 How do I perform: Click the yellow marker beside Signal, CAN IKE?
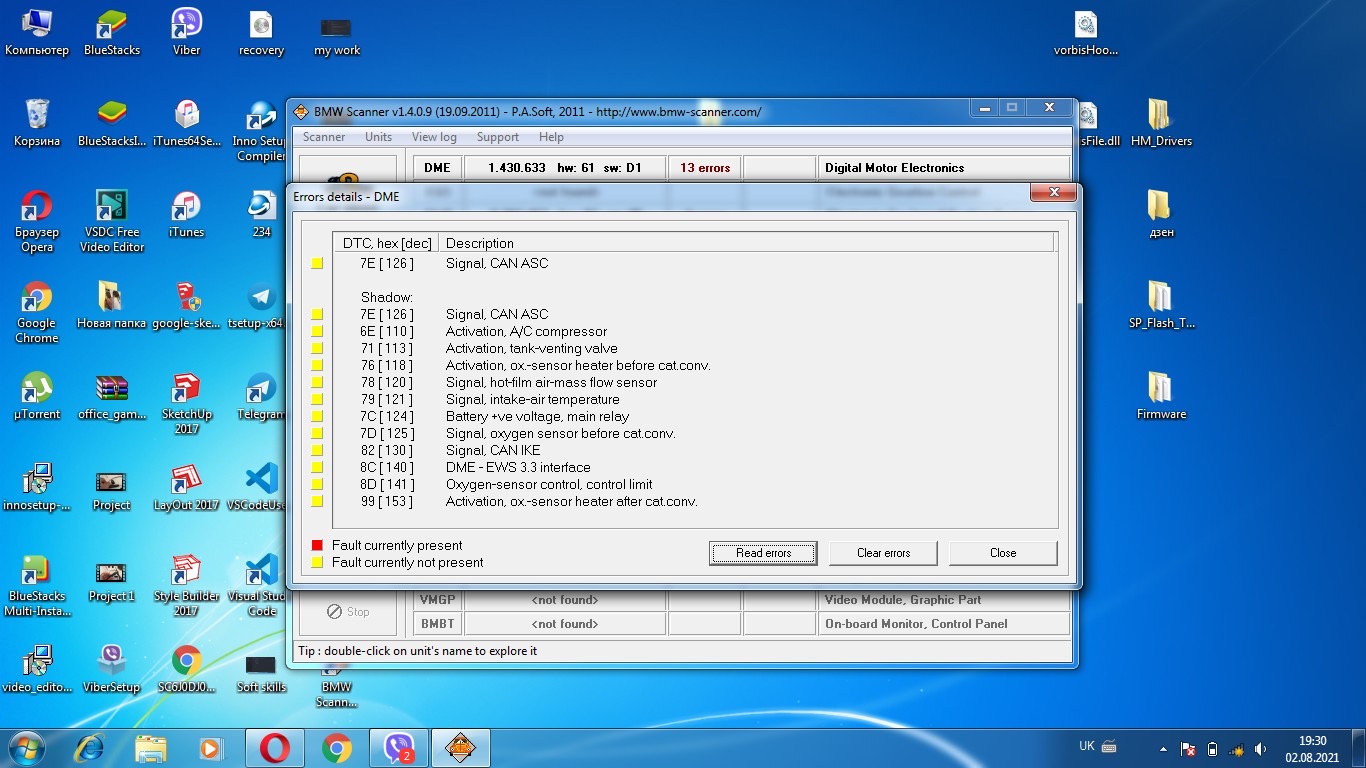click(x=317, y=451)
